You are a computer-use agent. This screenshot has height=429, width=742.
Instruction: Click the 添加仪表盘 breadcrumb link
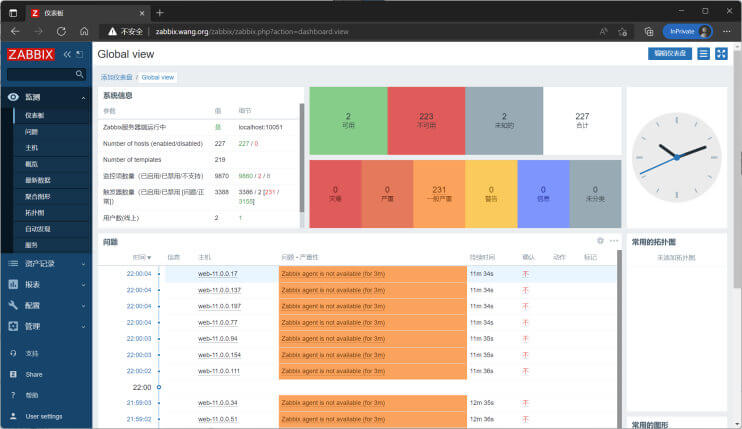(116, 77)
